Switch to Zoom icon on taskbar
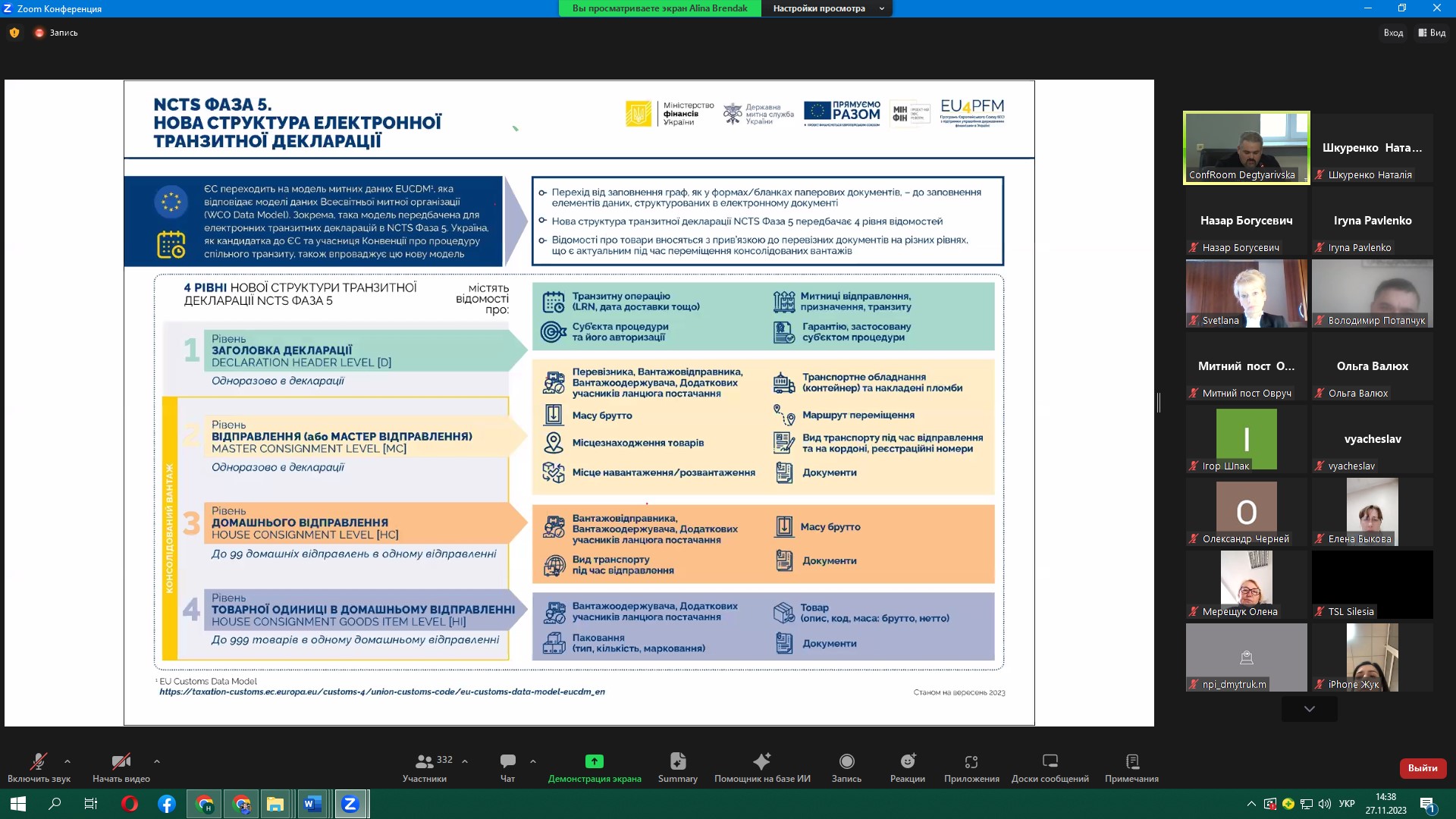Image resolution: width=1456 pixels, height=819 pixels. click(x=350, y=804)
